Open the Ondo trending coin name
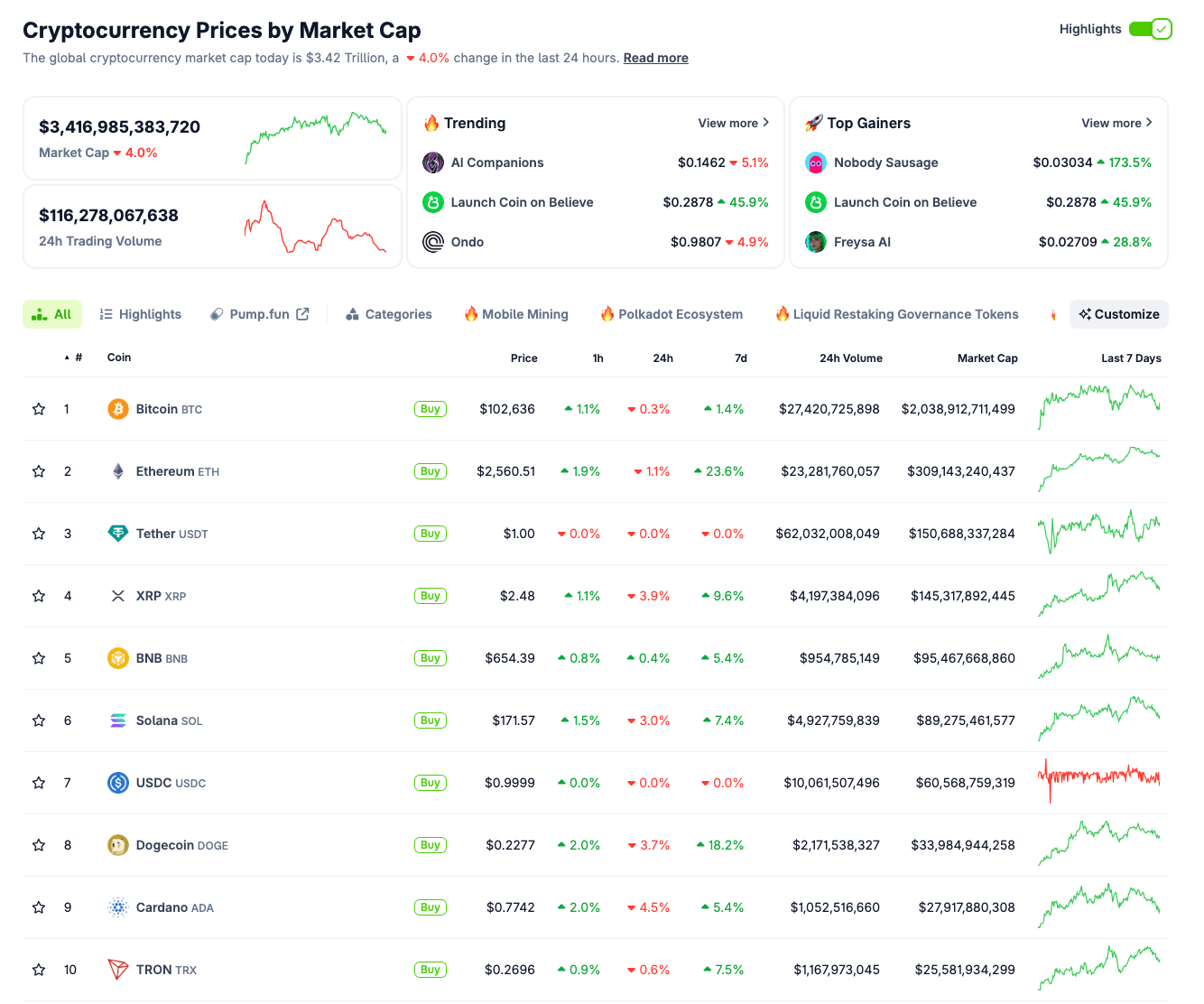1204x1004 pixels. pyautogui.click(x=468, y=242)
